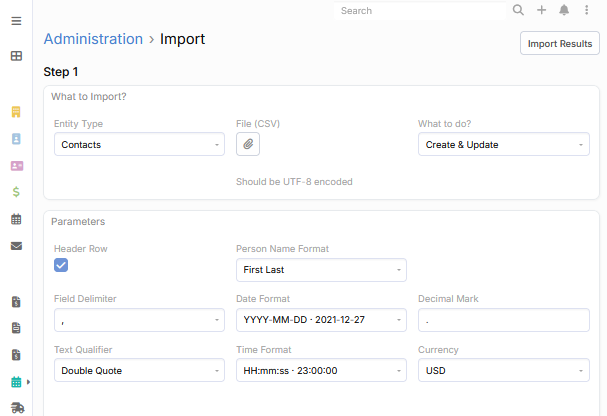Open the truck icon sidebar item
607x416 pixels.
click(x=16, y=408)
